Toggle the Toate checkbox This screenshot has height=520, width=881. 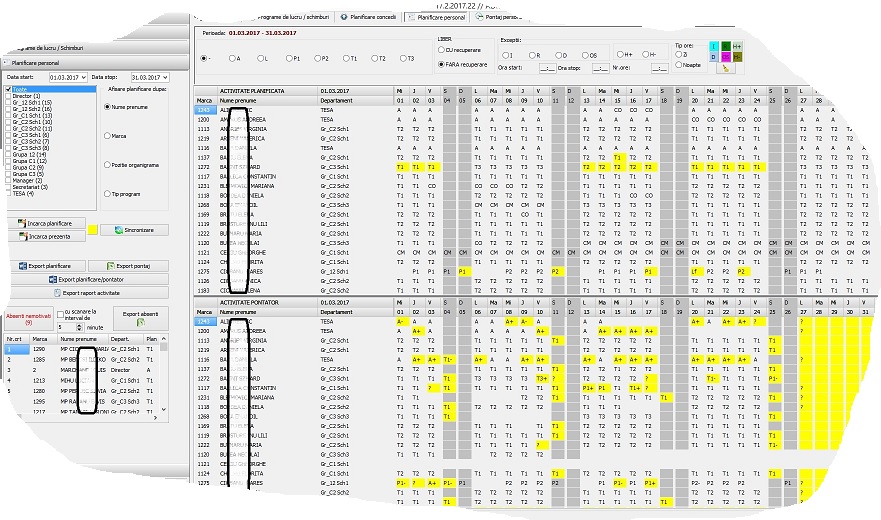tap(8, 89)
